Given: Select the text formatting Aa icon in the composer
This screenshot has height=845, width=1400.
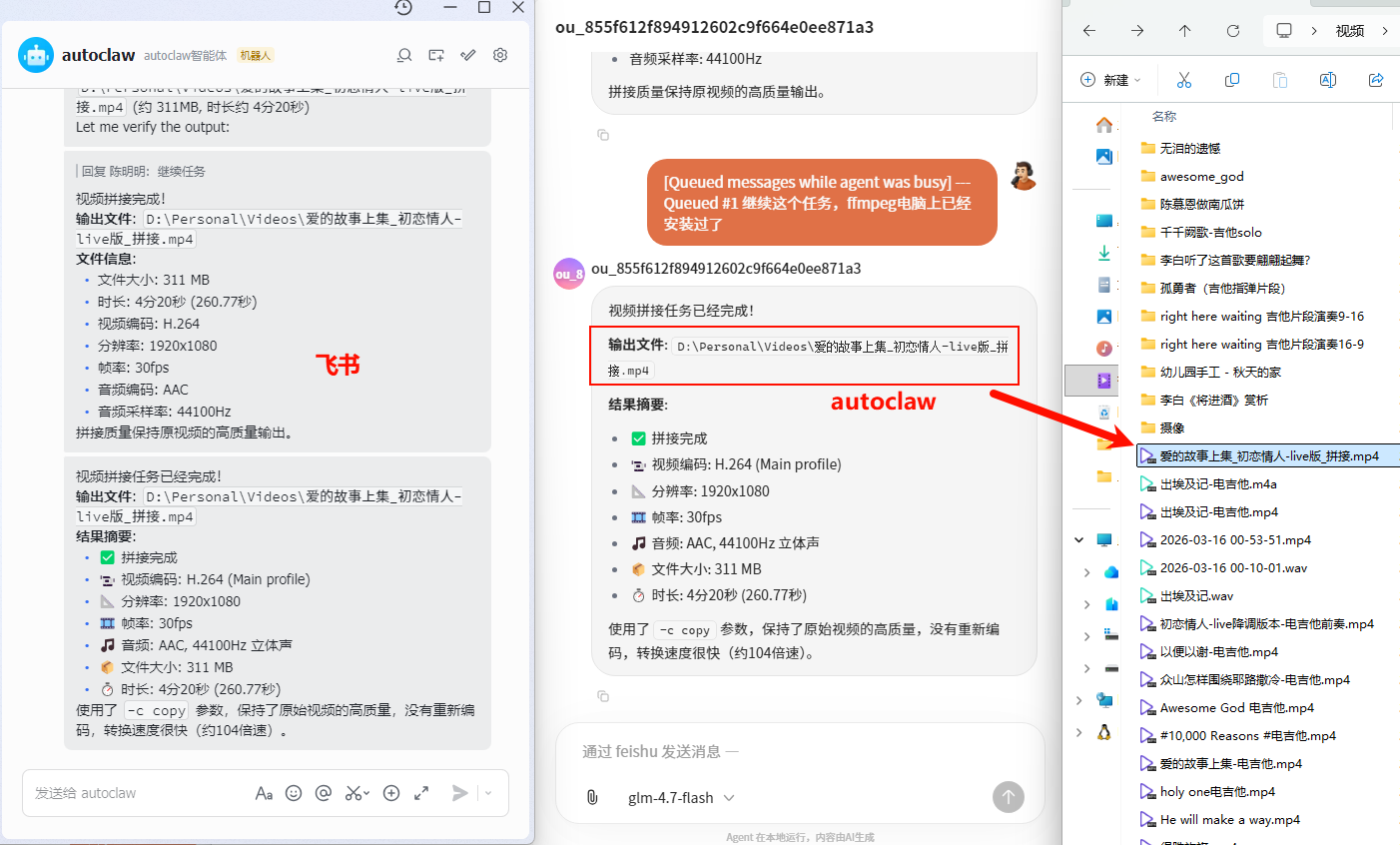Looking at the screenshot, I should pyautogui.click(x=264, y=792).
